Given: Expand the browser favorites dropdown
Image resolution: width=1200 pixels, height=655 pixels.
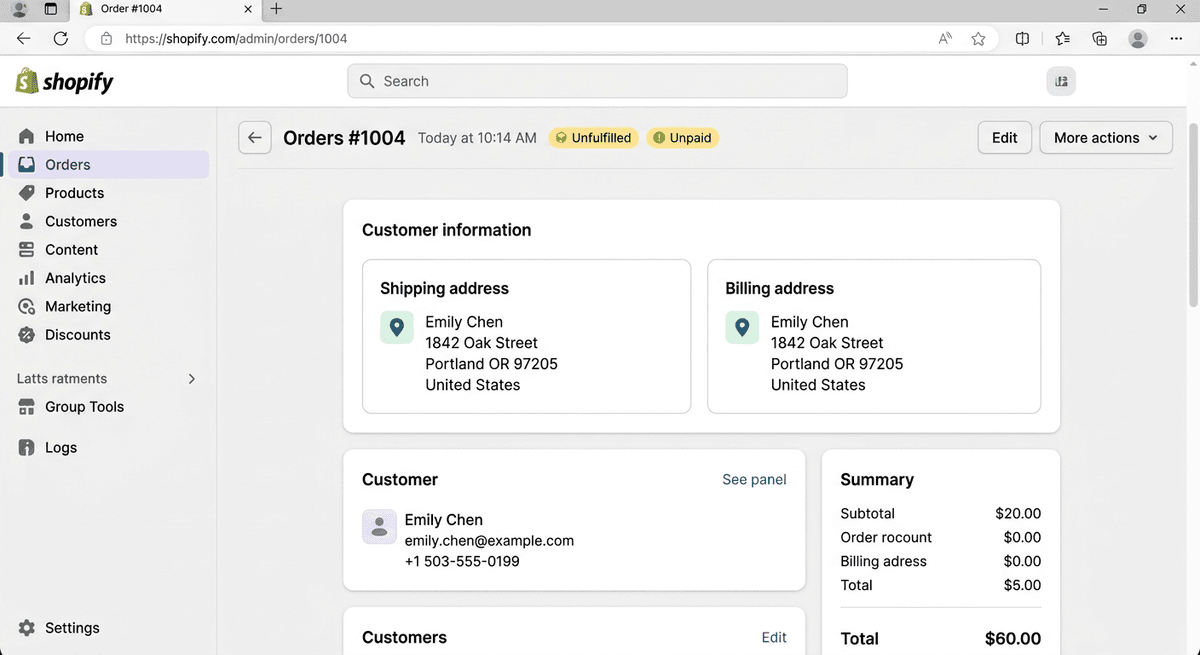Looking at the screenshot, I should coord(1062,38).
